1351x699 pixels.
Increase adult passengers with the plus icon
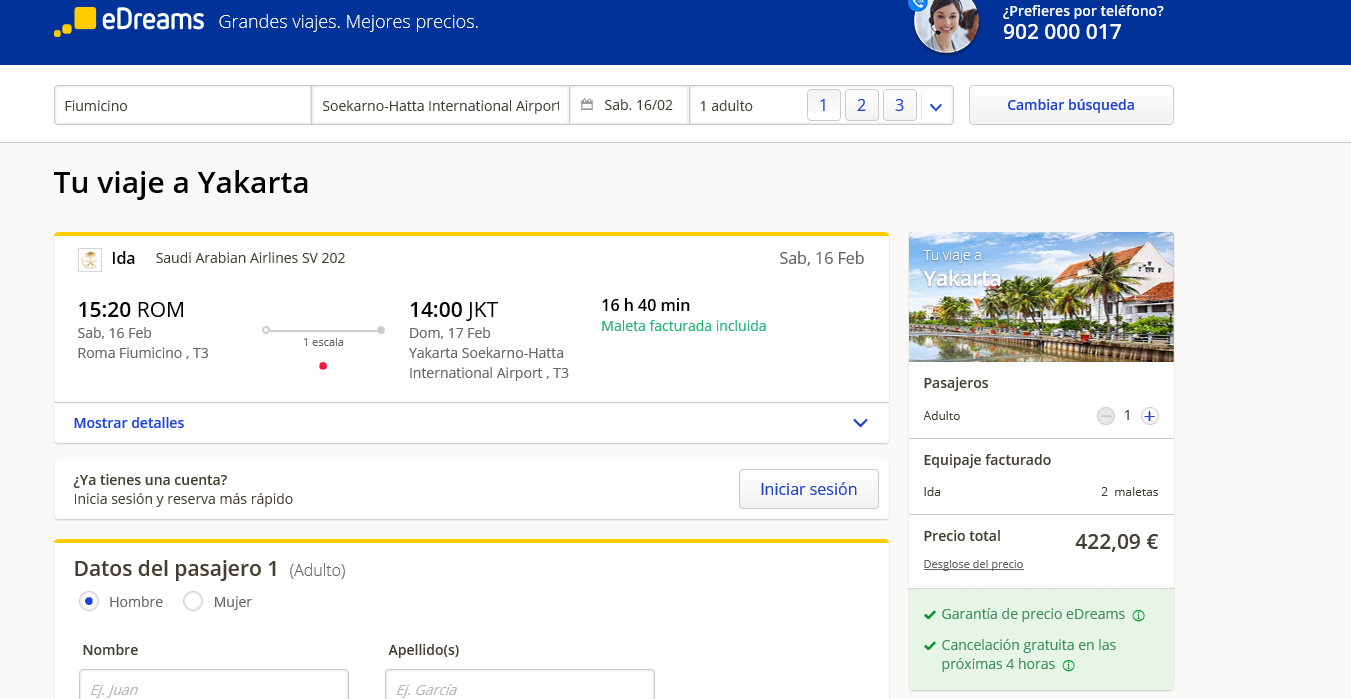1150,416
